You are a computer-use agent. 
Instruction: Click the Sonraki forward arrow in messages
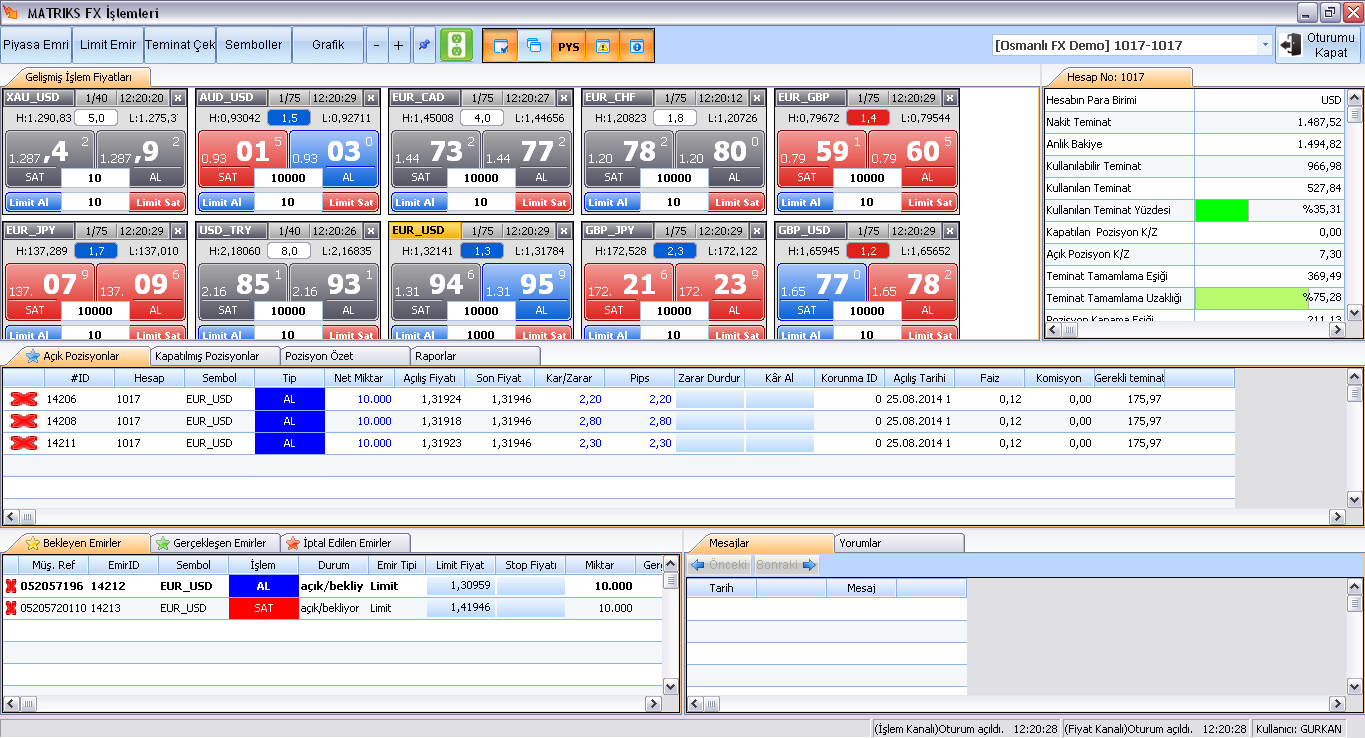pyautogui.click(x=787, y=565)
